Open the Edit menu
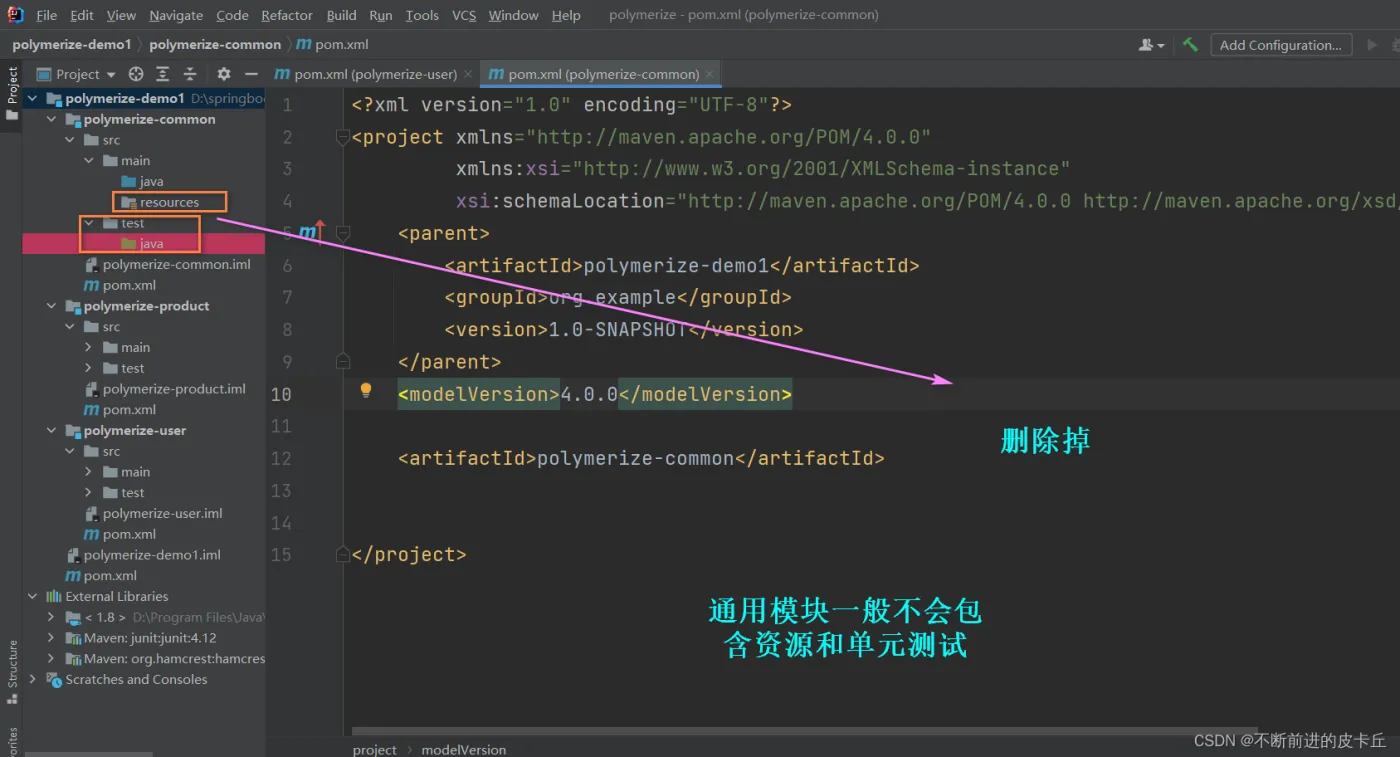Viewport: 1400px width, 757px height. coord(82,15)
